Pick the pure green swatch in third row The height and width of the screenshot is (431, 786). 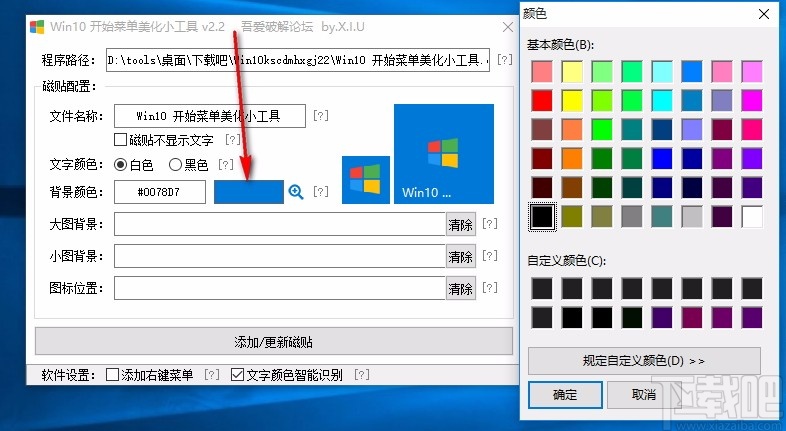602,129
